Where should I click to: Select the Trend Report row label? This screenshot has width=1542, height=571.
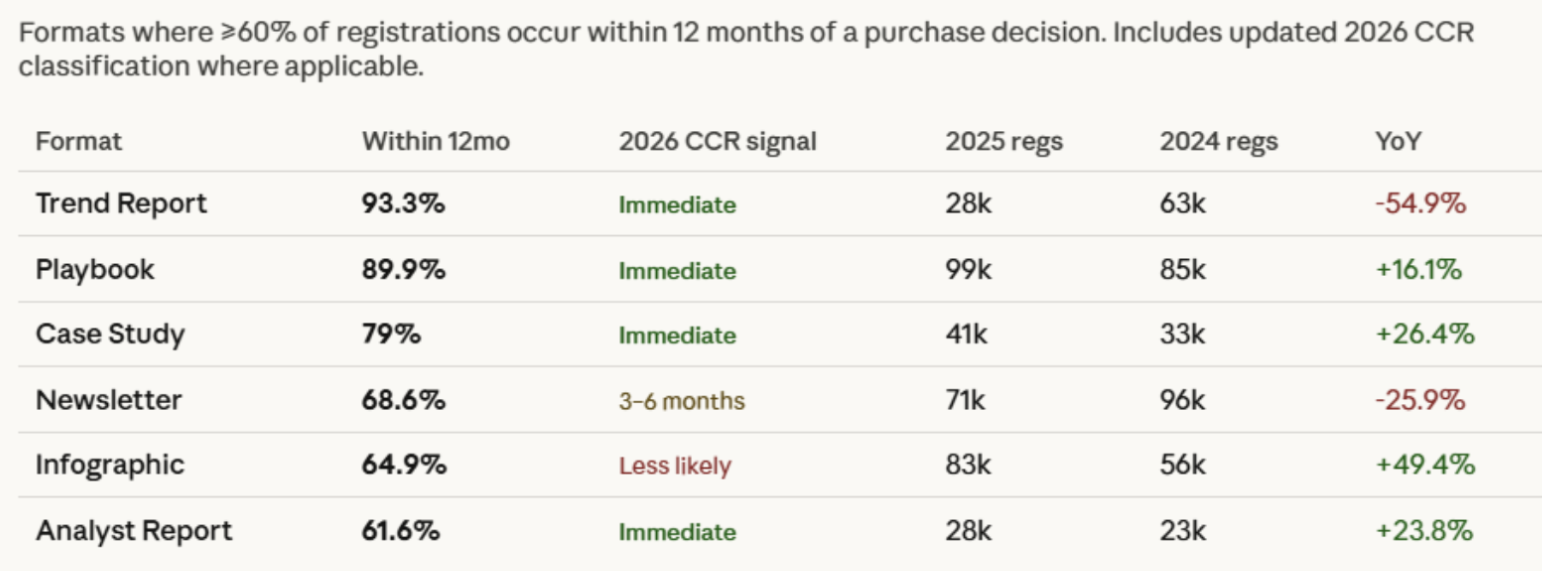coord(121,204)
